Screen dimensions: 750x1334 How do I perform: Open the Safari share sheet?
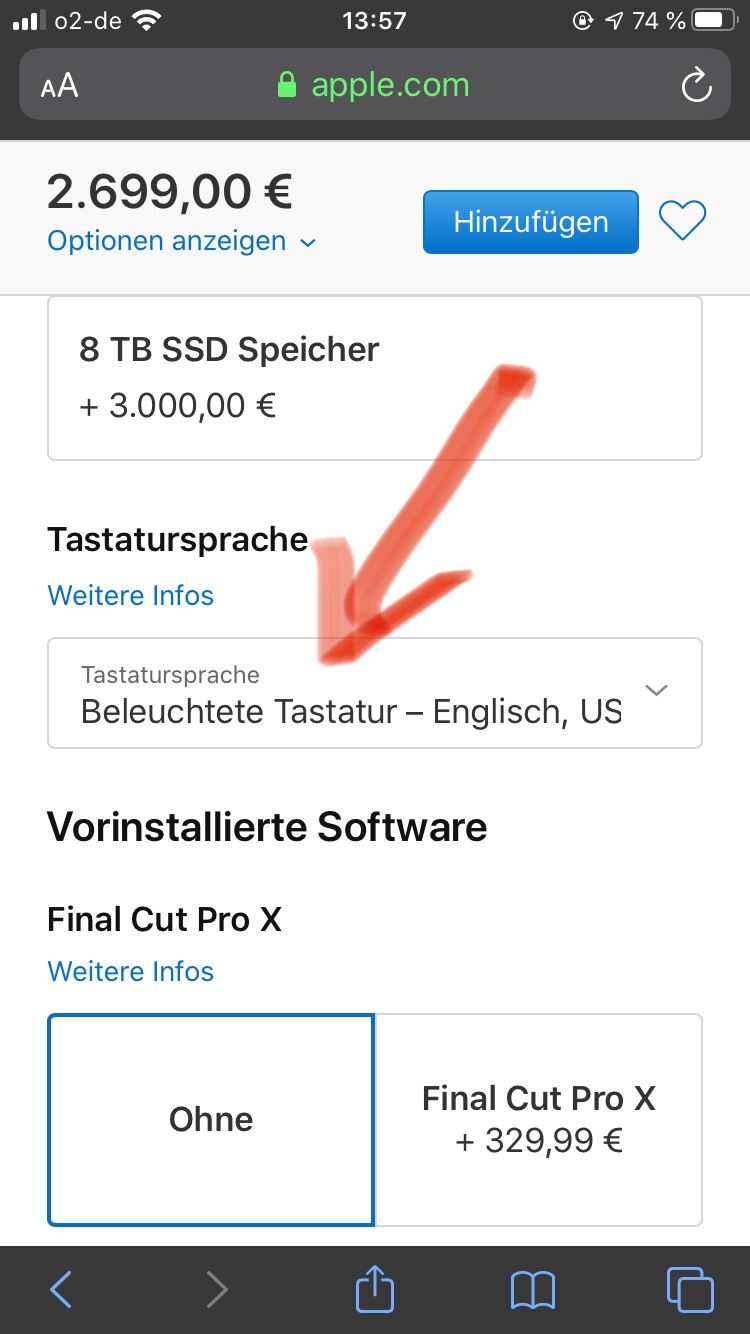(x=375, y=1287)
